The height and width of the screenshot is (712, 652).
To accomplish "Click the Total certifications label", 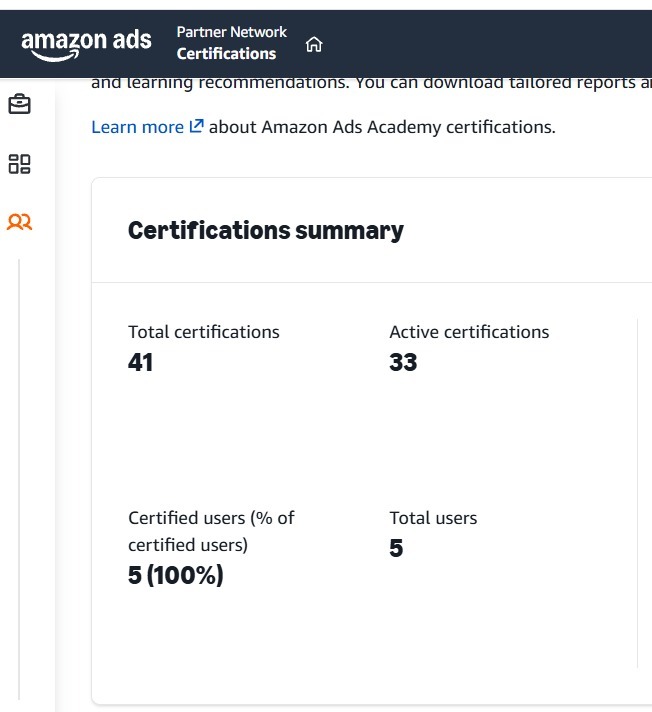I will coord(204,332).
